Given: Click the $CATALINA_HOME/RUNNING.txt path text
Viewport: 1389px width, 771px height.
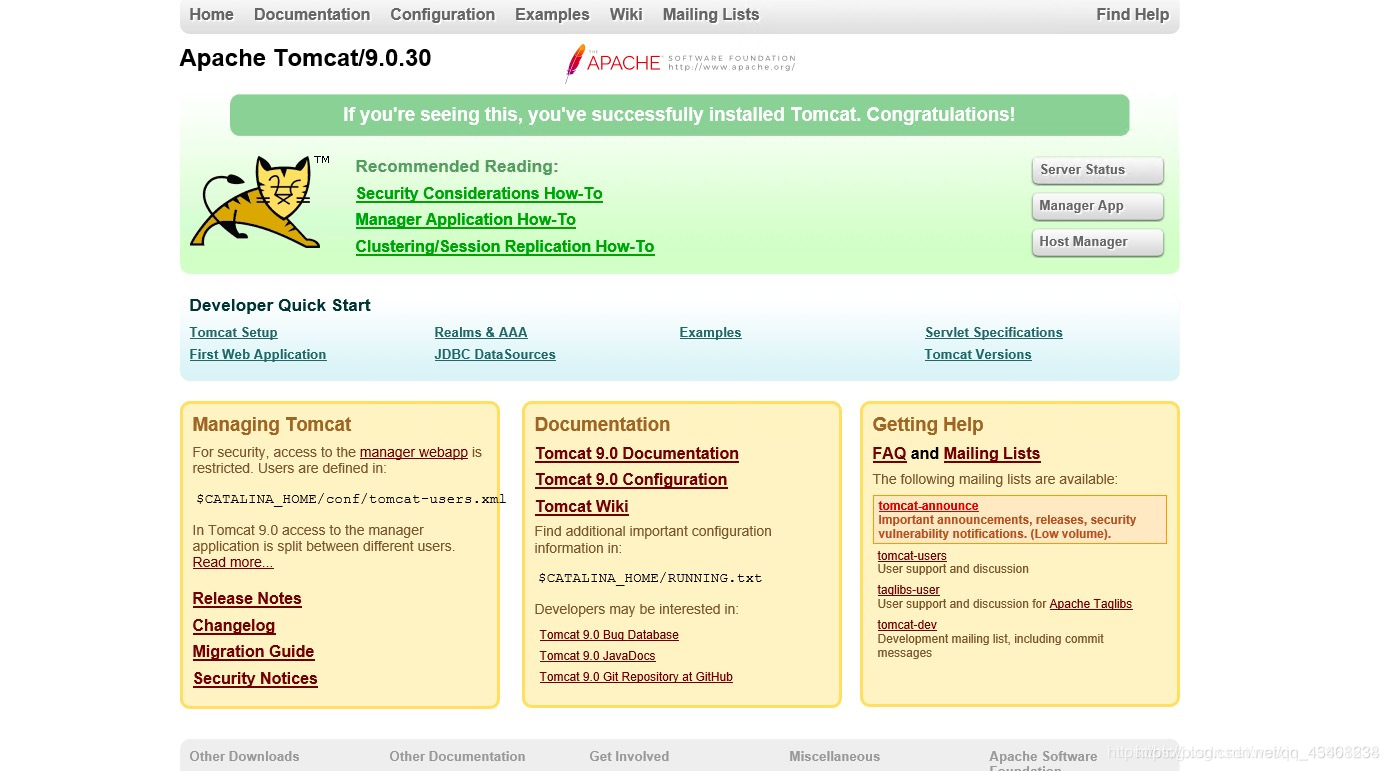Looking at the screenshot, I should pos(650,578).
